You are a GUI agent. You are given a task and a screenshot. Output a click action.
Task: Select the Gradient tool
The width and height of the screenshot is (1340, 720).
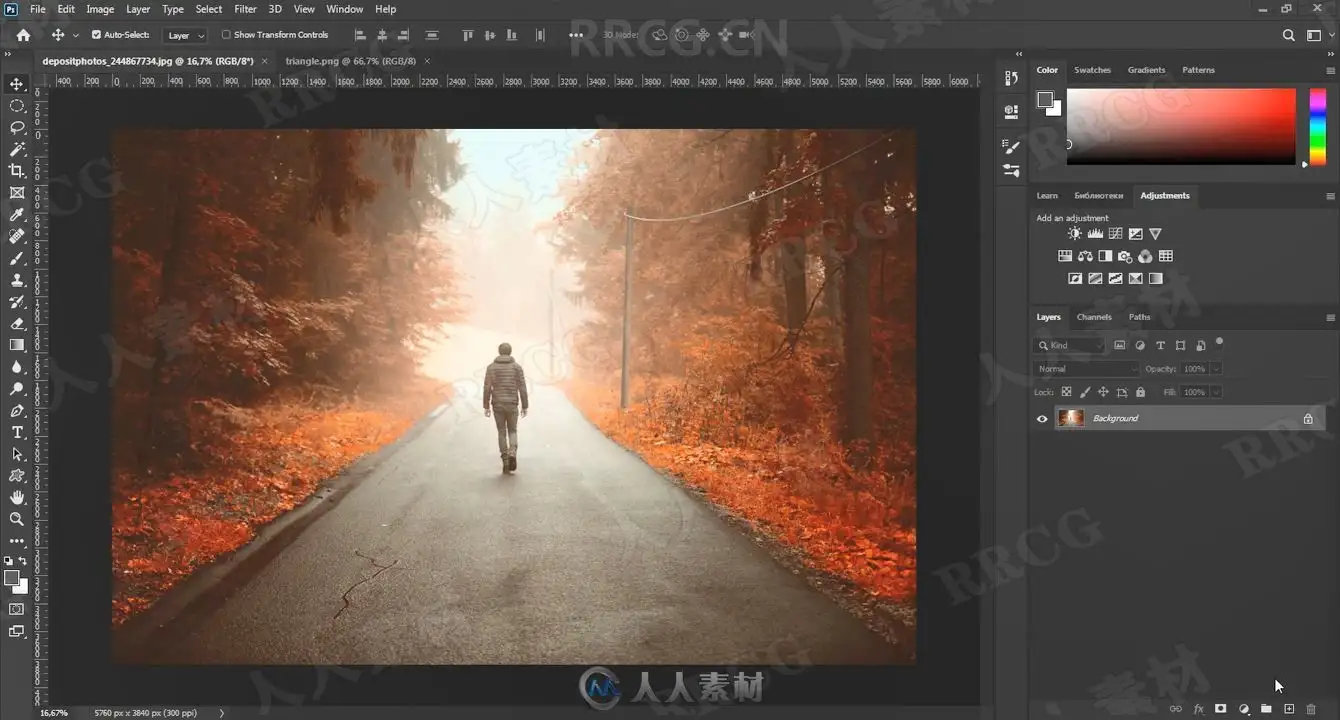click(x=17, y=345)
